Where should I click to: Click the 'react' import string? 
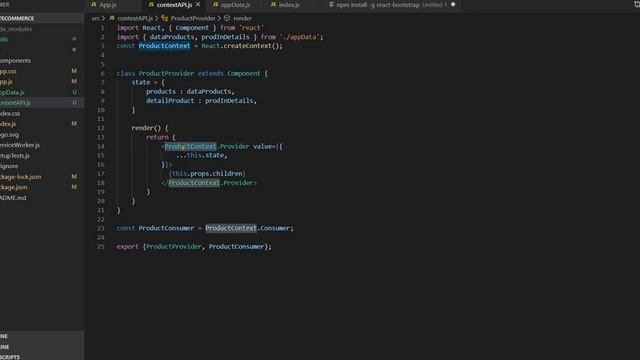[x=251, y=28]
